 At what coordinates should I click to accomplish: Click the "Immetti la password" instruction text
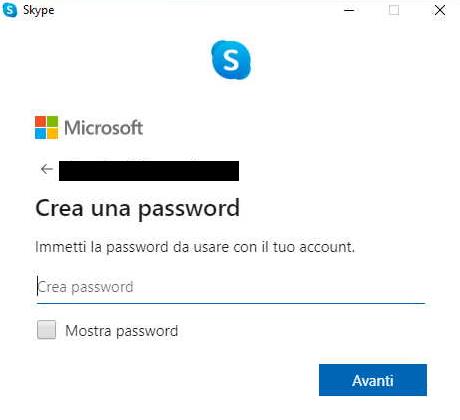pos(195,248)
